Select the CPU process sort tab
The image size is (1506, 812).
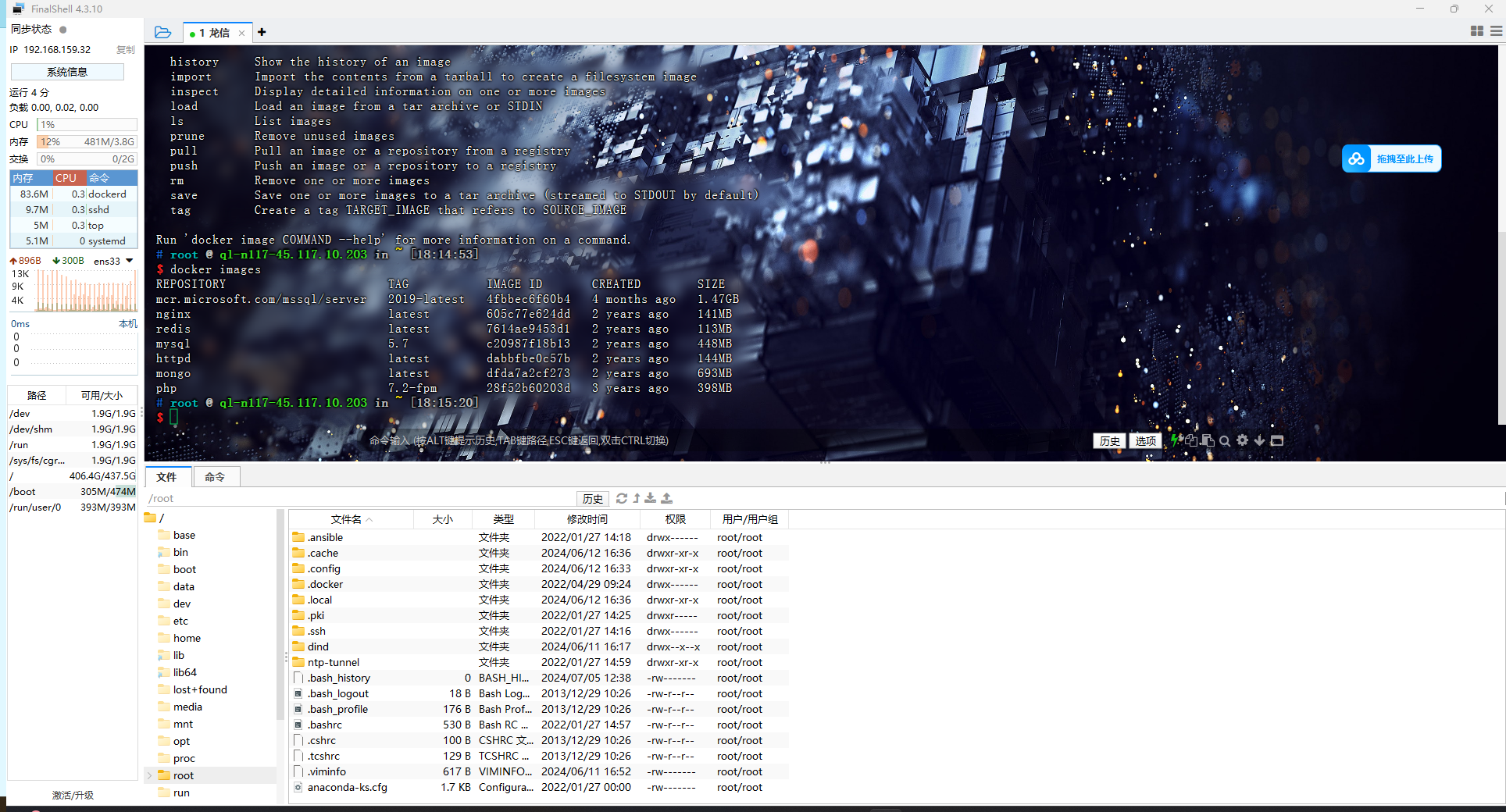70,178
